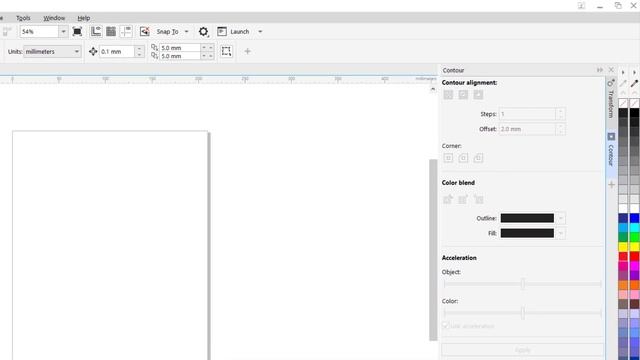Pick the orange swatch in the color palette
This screenshot has width=640, height=360.
(x=623, y=285)
